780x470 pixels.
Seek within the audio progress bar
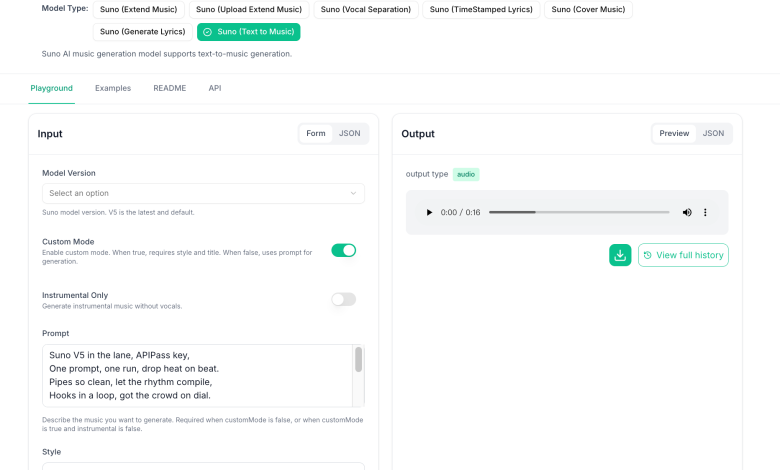tap(579, 212)
